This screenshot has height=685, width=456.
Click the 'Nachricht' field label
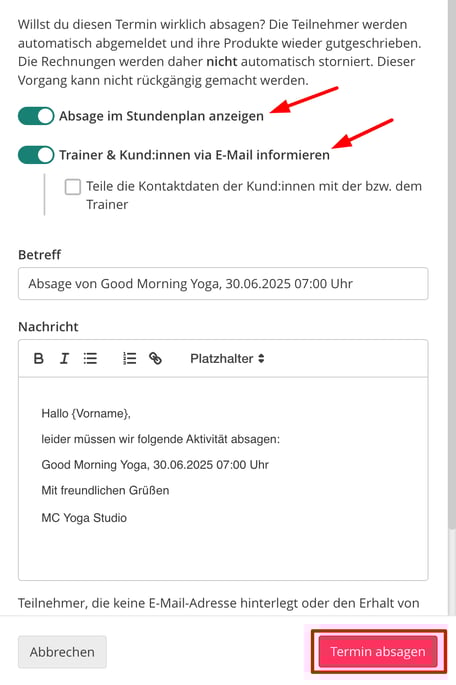pos(48,326)
